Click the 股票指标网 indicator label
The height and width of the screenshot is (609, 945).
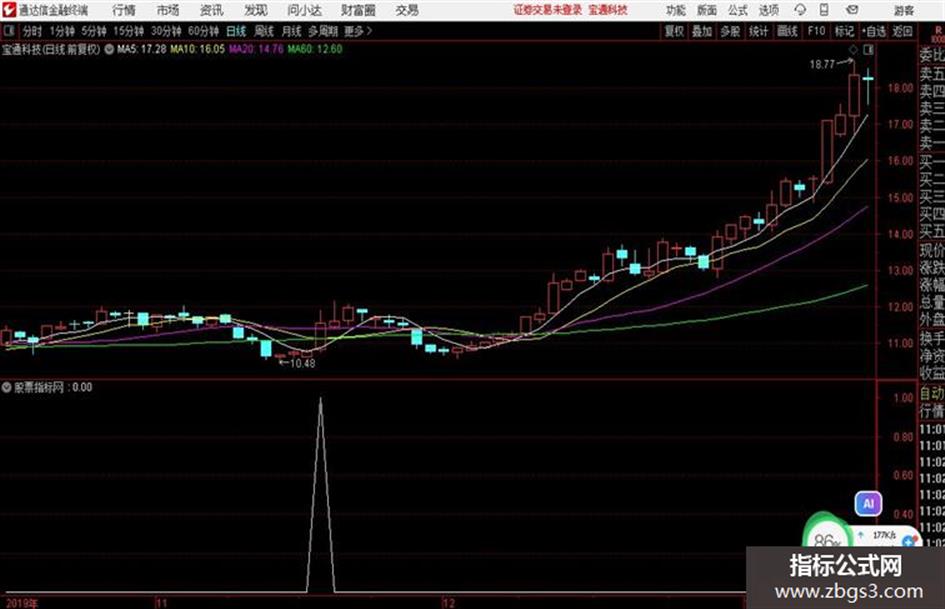(39, 388)
